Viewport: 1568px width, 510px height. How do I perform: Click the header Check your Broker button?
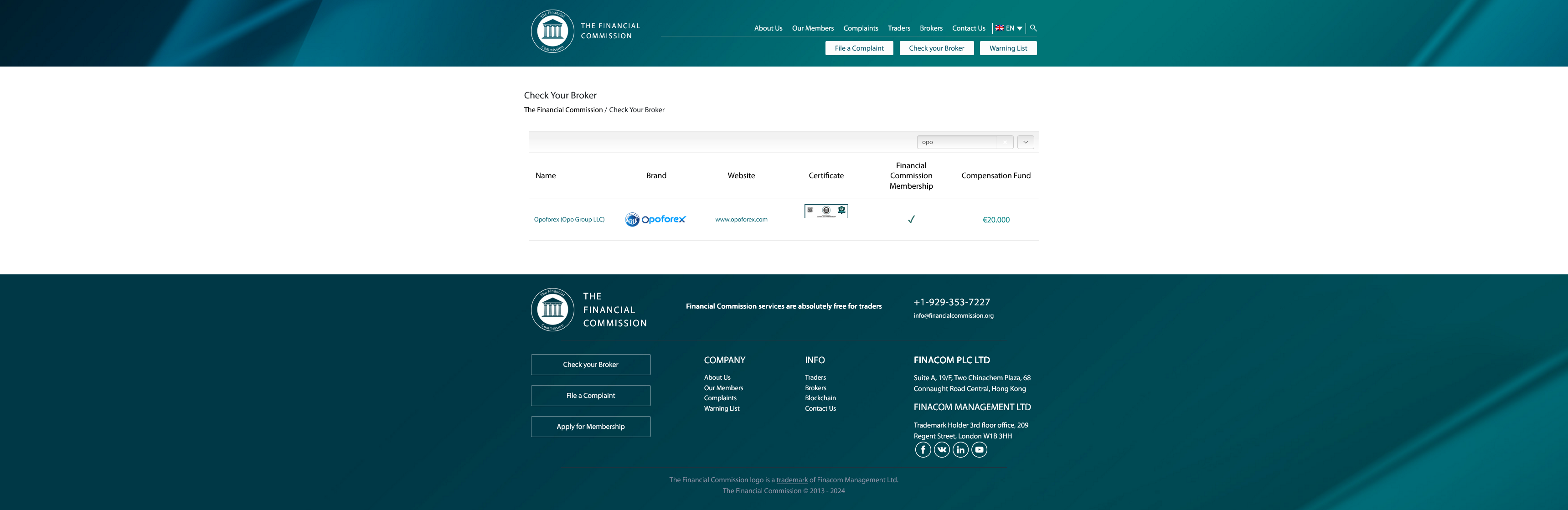pos(936,48)
